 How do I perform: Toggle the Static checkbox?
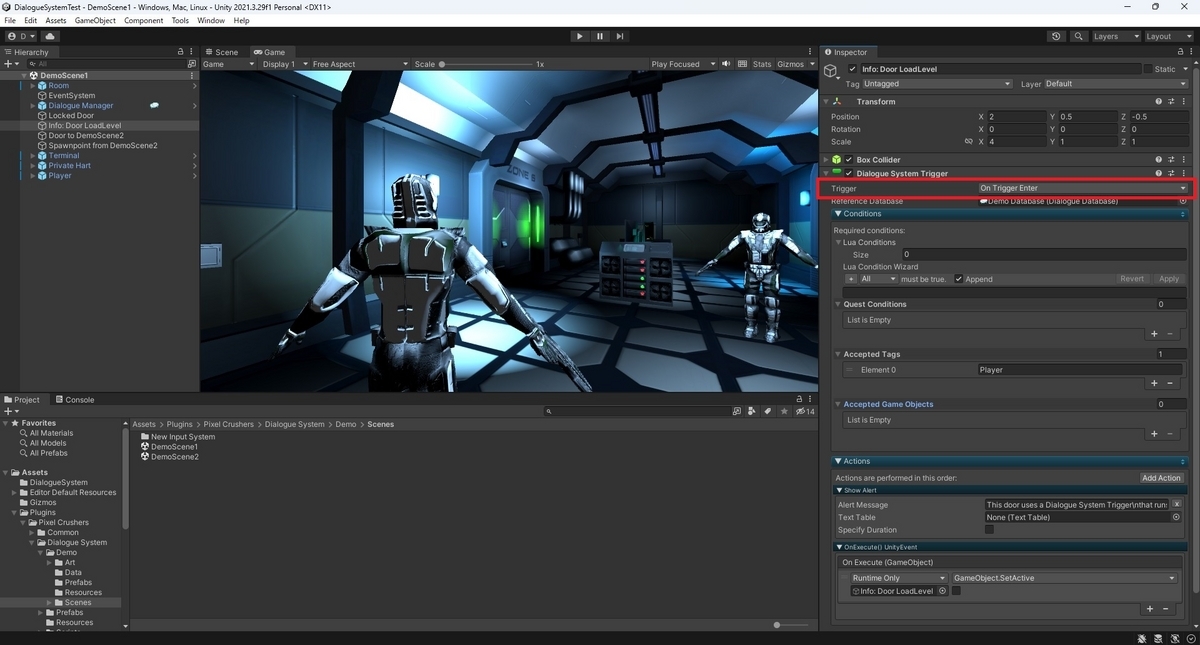(x=1148, y=69)
